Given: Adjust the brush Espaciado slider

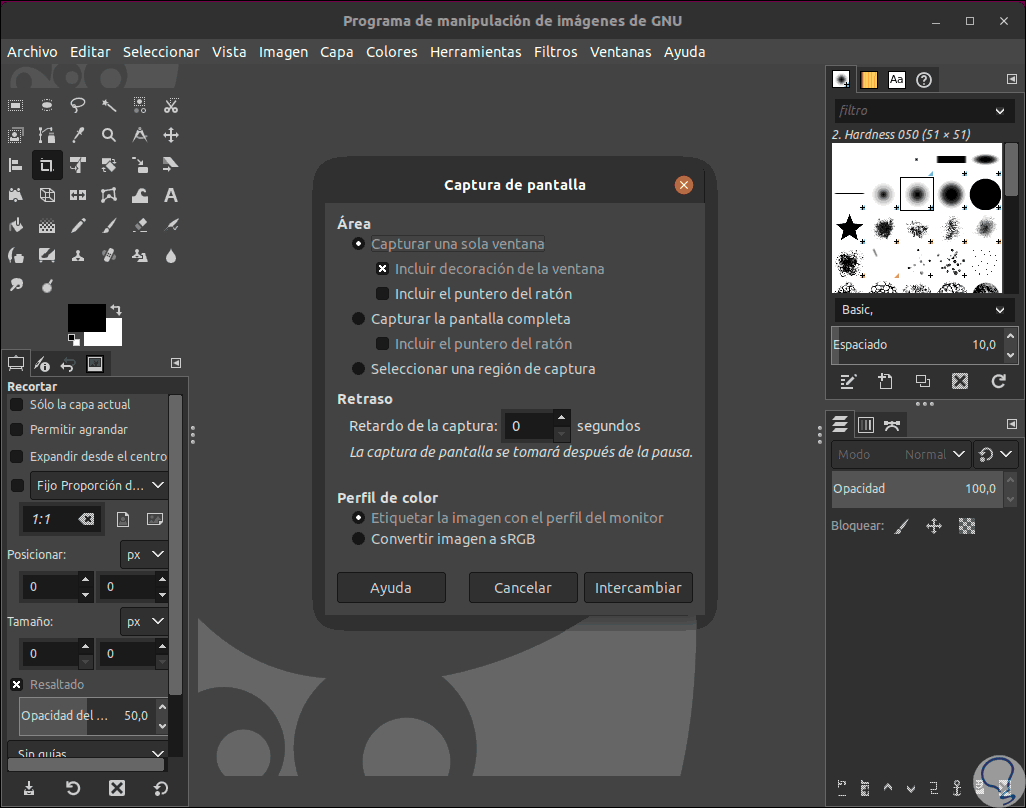Looking at the screenshot, I should click(x=917, y=345).
